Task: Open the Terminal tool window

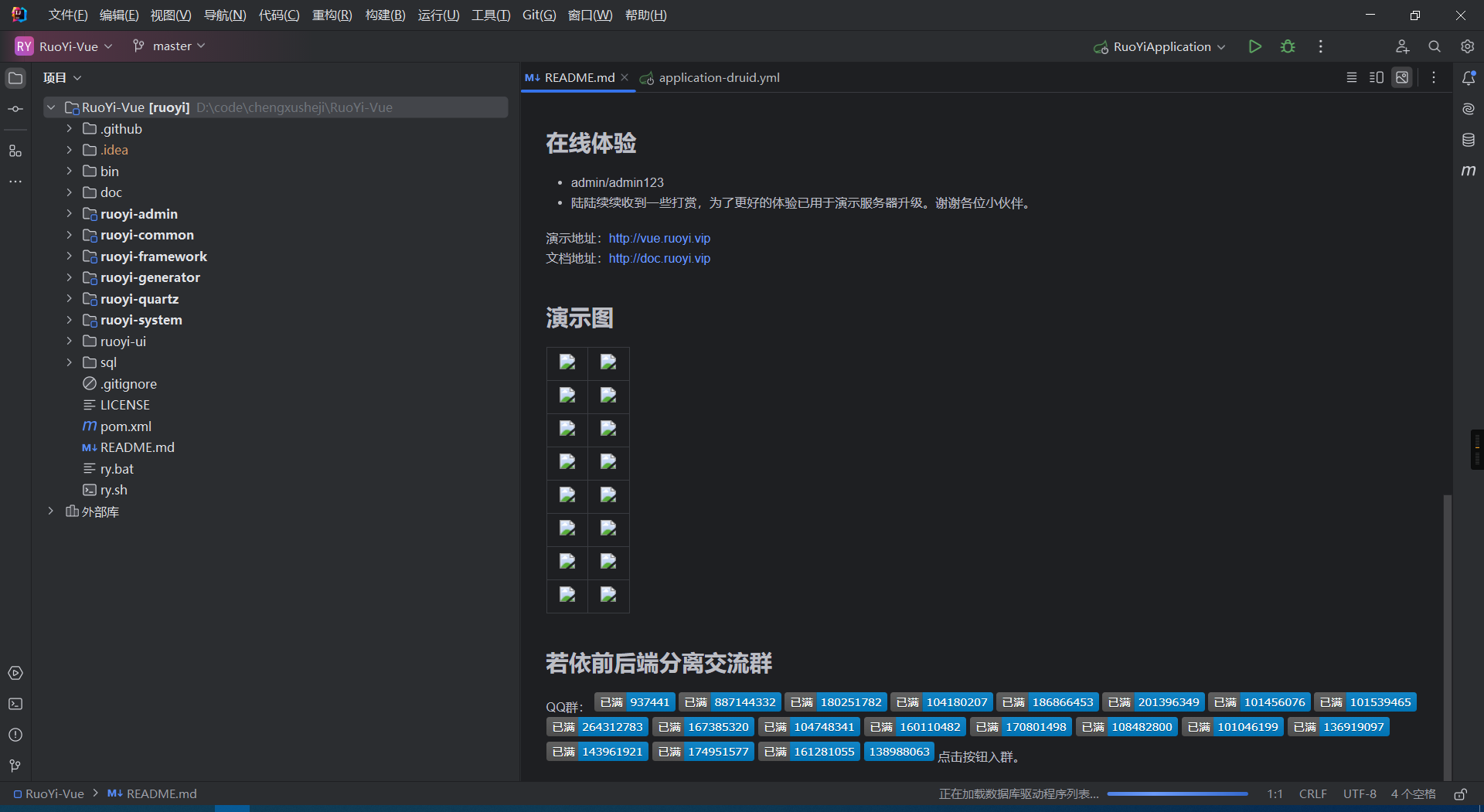Action: pos(15,704)
